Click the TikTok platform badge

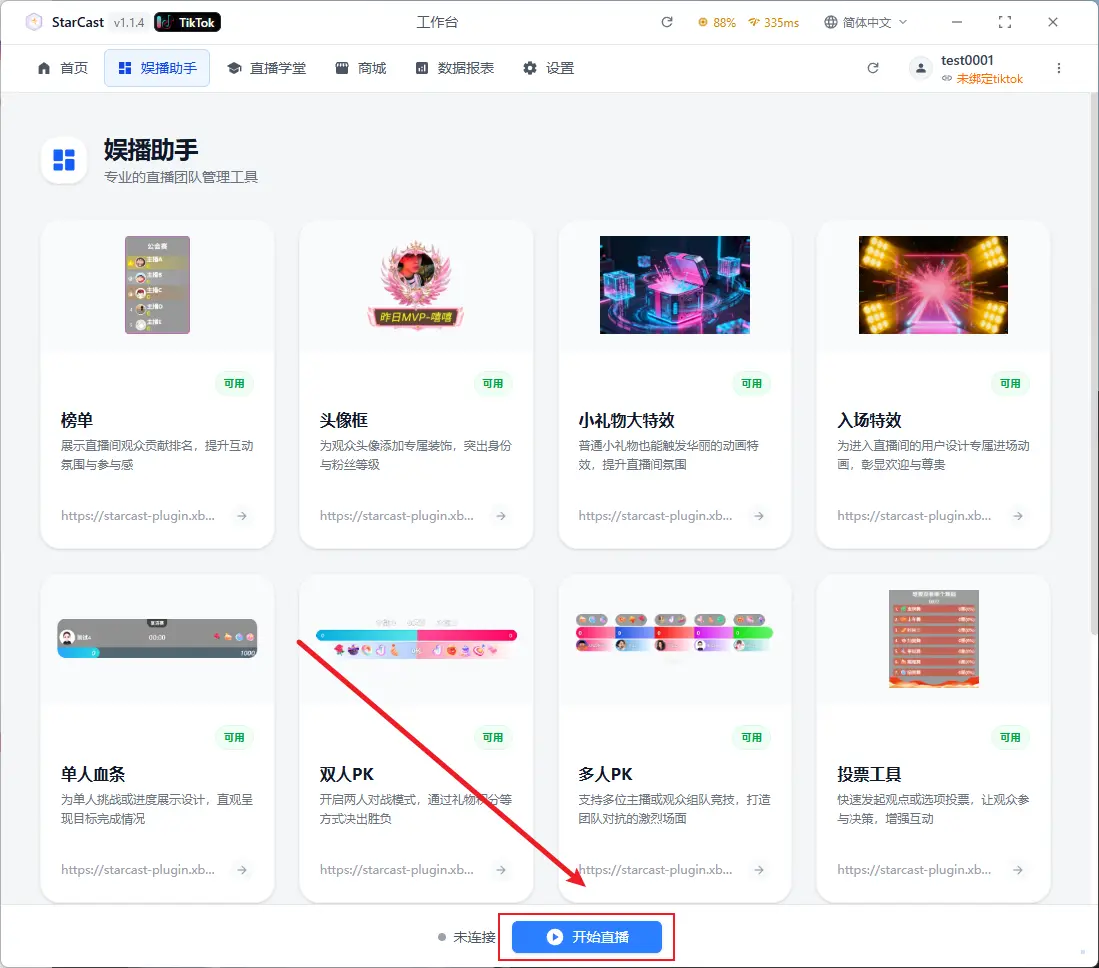[x=188, y=22]
